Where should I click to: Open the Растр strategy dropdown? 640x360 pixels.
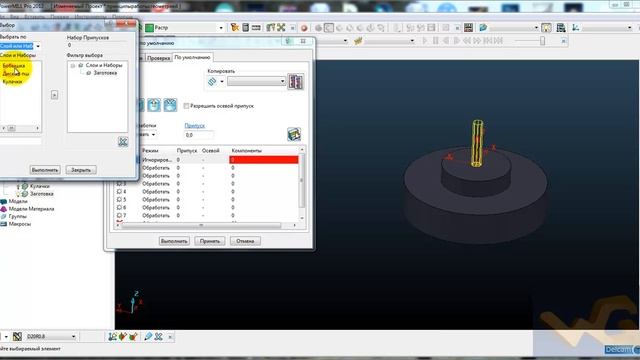(x=221, y=28)
